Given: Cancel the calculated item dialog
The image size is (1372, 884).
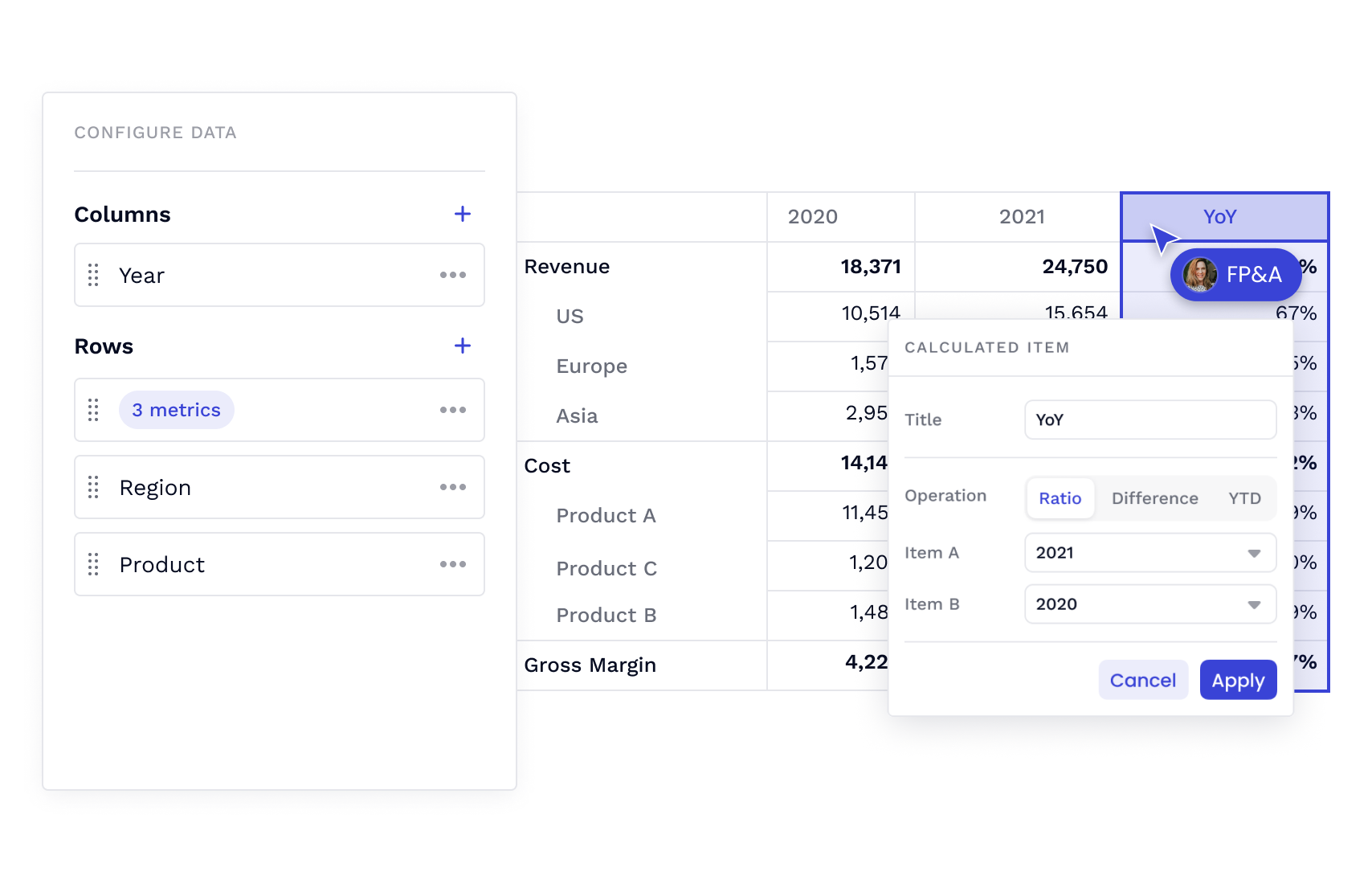Looking at the screenshot, I should pyautogui.click(x=1142, y=680).
